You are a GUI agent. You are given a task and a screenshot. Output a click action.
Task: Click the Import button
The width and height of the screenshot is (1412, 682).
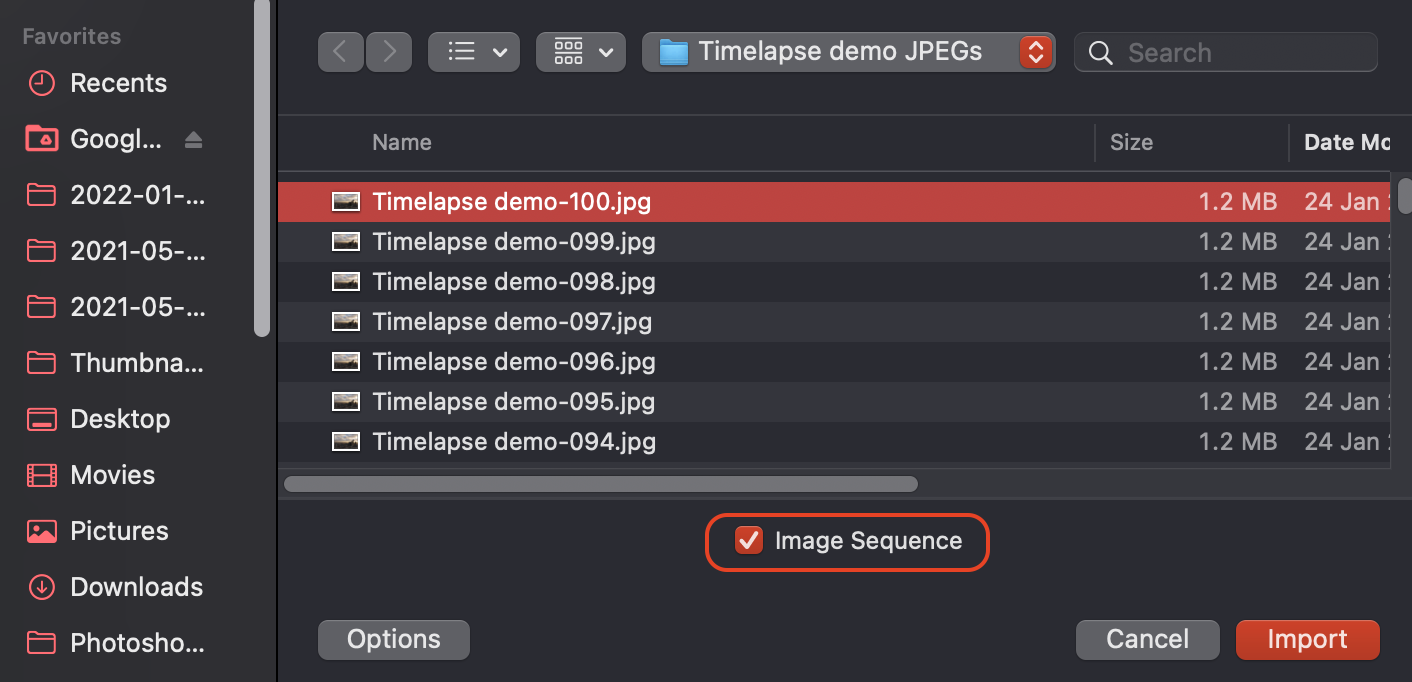pyautogui.click(x=1308, y=640)
